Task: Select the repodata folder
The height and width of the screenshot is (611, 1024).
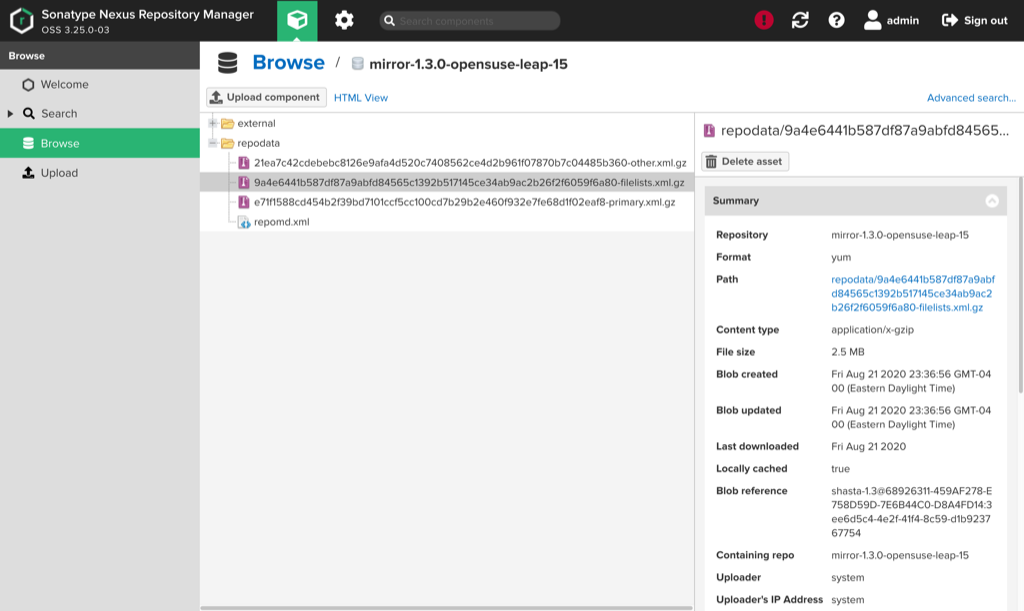Action: (x=258, y=143)
